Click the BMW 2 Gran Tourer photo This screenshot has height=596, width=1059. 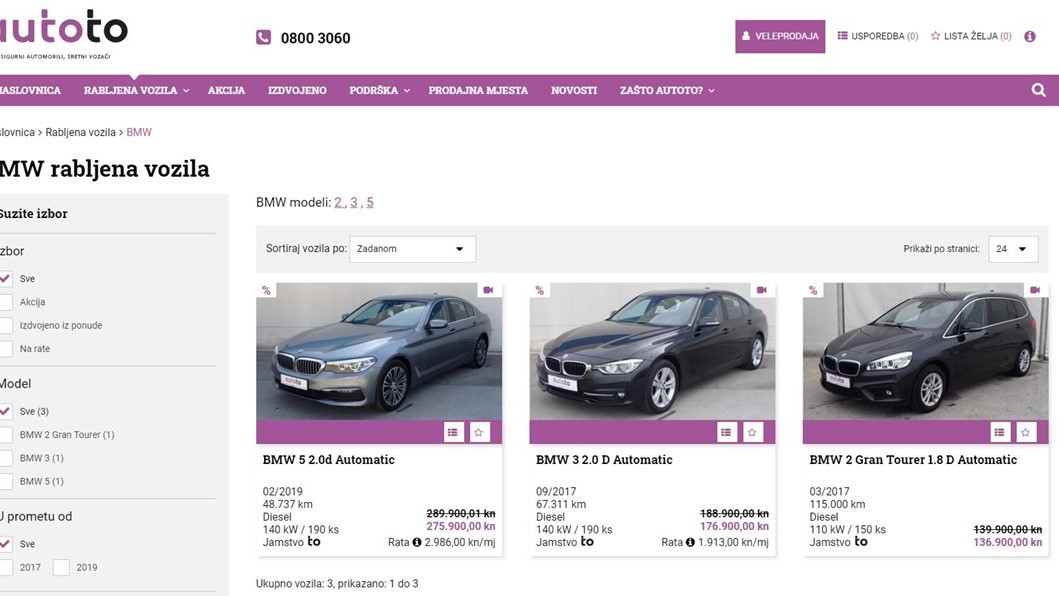click(x=925, y=351)
